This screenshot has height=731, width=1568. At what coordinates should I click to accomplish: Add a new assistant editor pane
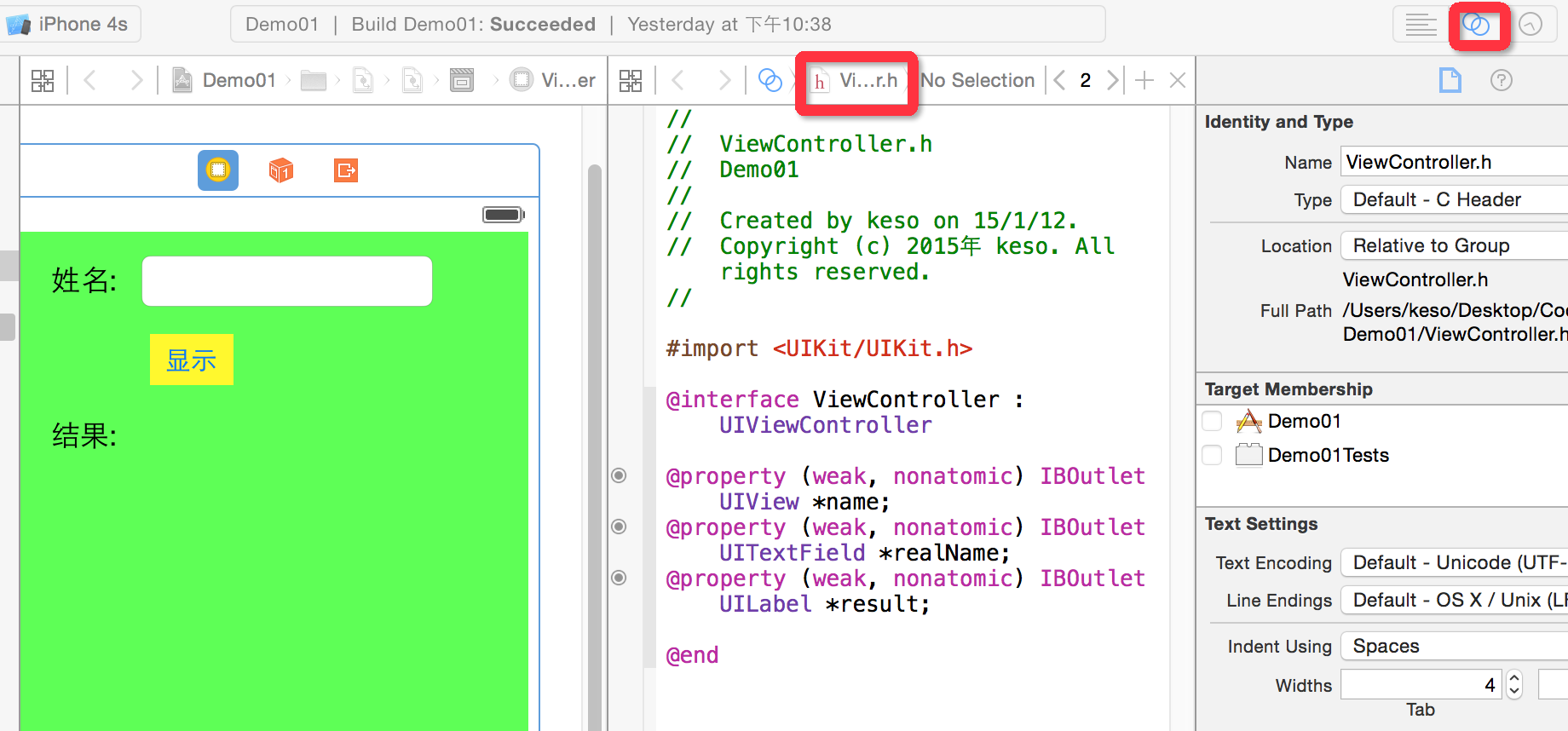point(1144,80)
